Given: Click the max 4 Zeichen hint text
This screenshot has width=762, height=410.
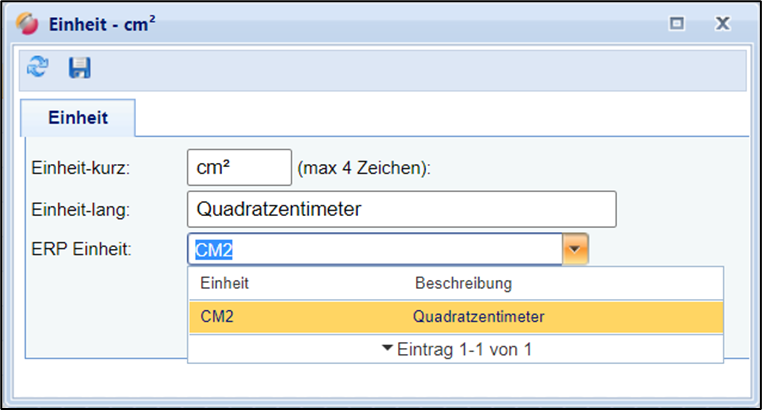Looking at the screenshot, I should pos(364,168).
